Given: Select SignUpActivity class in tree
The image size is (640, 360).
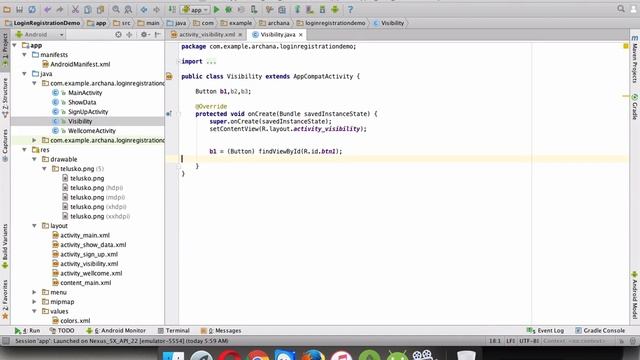Looking at the screenshot, I should click(x=88, y=112).
